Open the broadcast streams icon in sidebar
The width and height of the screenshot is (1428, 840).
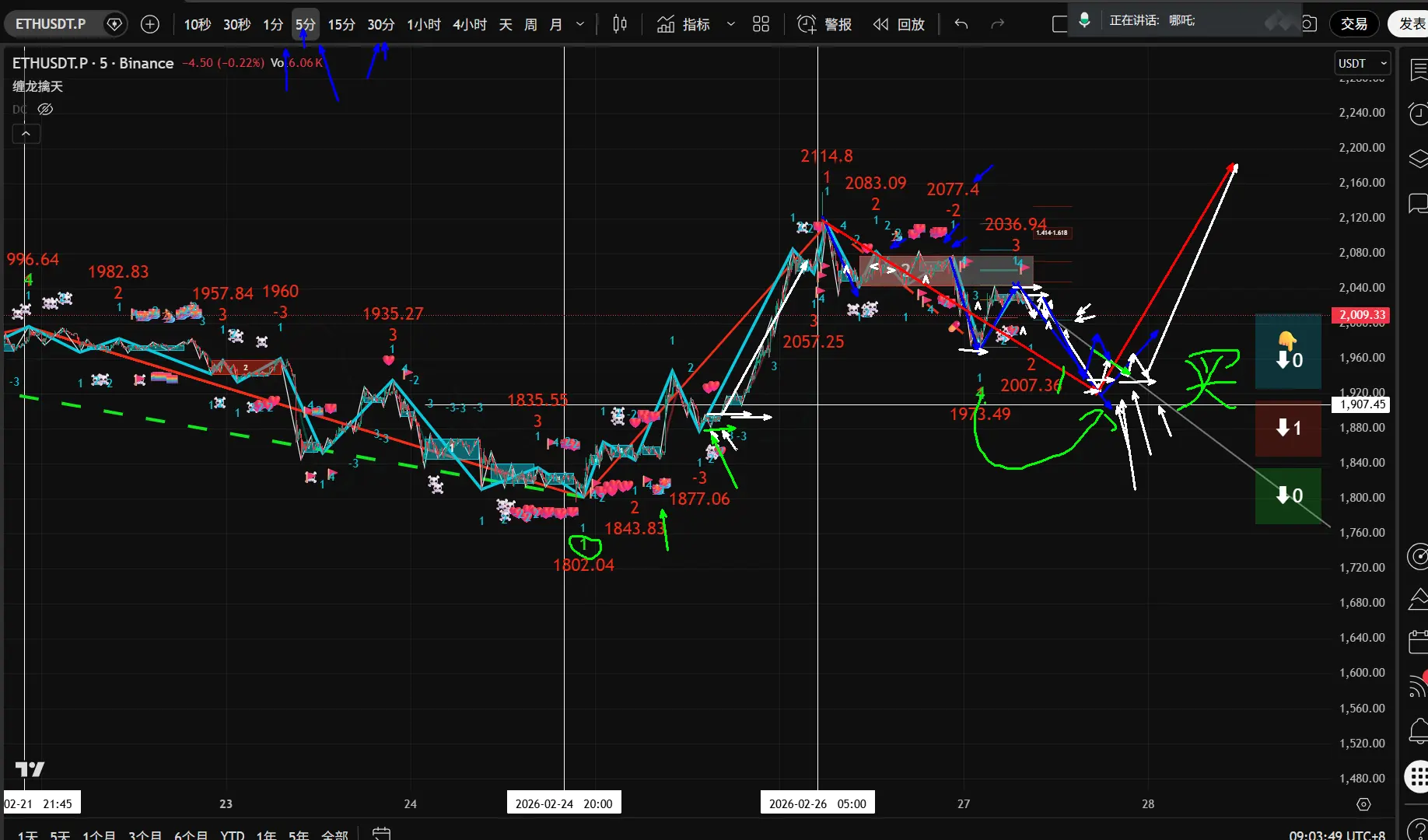[x=1418, y=686]
